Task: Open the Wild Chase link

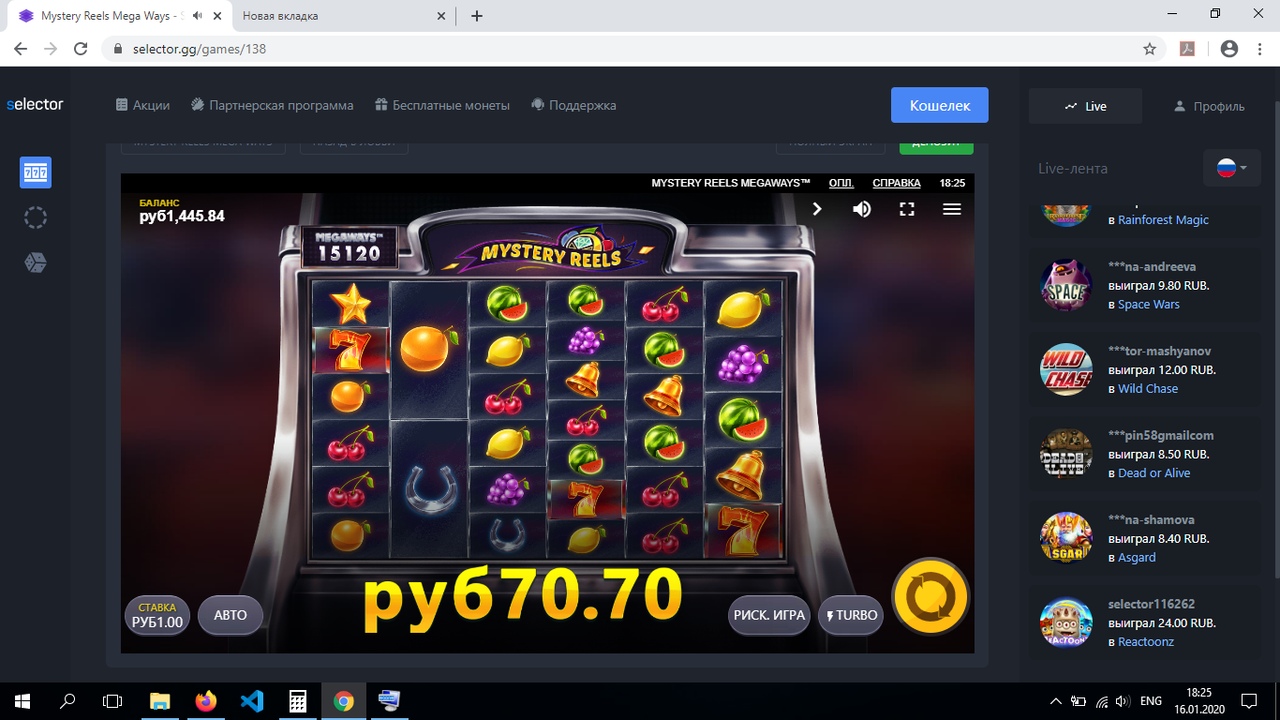Action: click(x=1147, y=388)
